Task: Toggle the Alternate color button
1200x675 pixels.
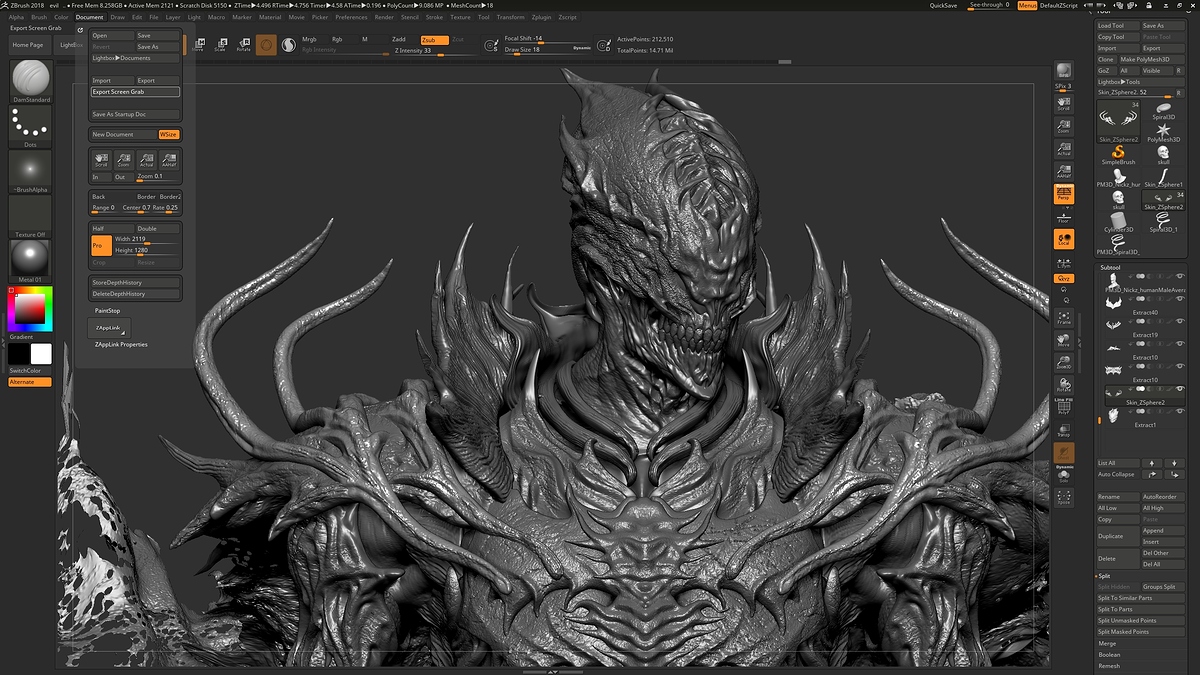Action: [x=30, y=382]
